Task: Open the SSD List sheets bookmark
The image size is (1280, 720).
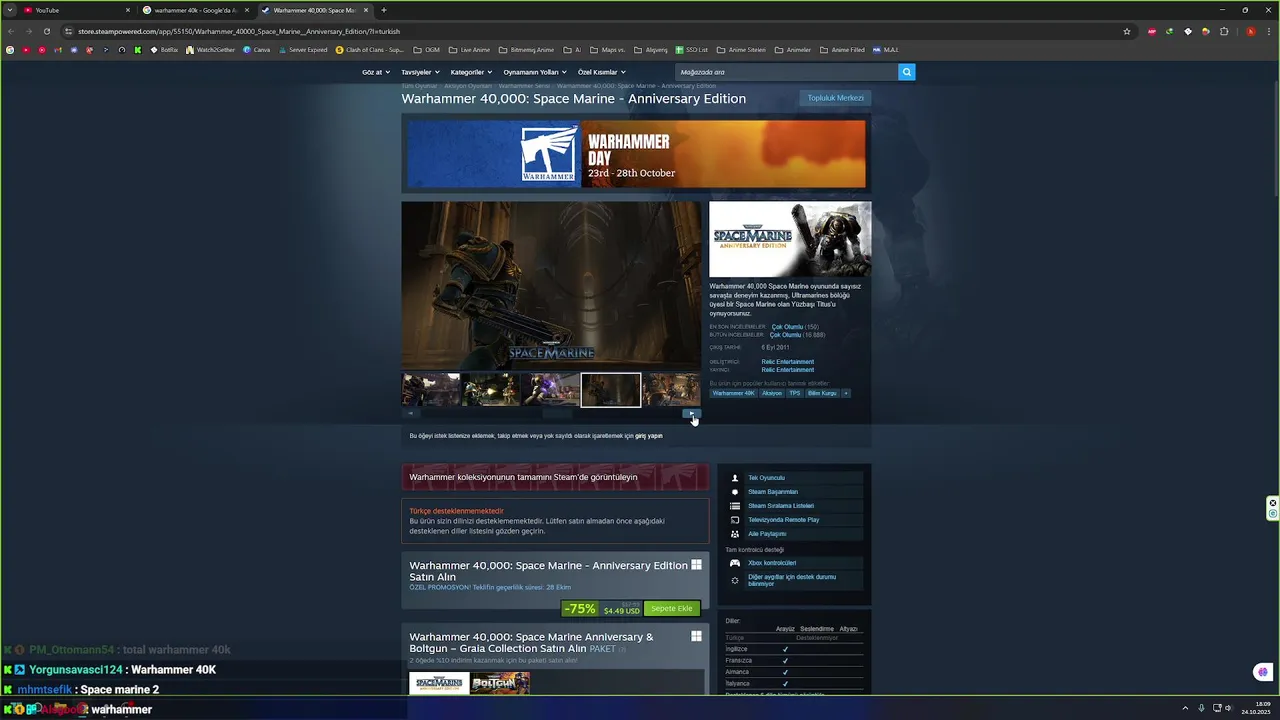Action: pyautogui.click(x=692, y=49)
